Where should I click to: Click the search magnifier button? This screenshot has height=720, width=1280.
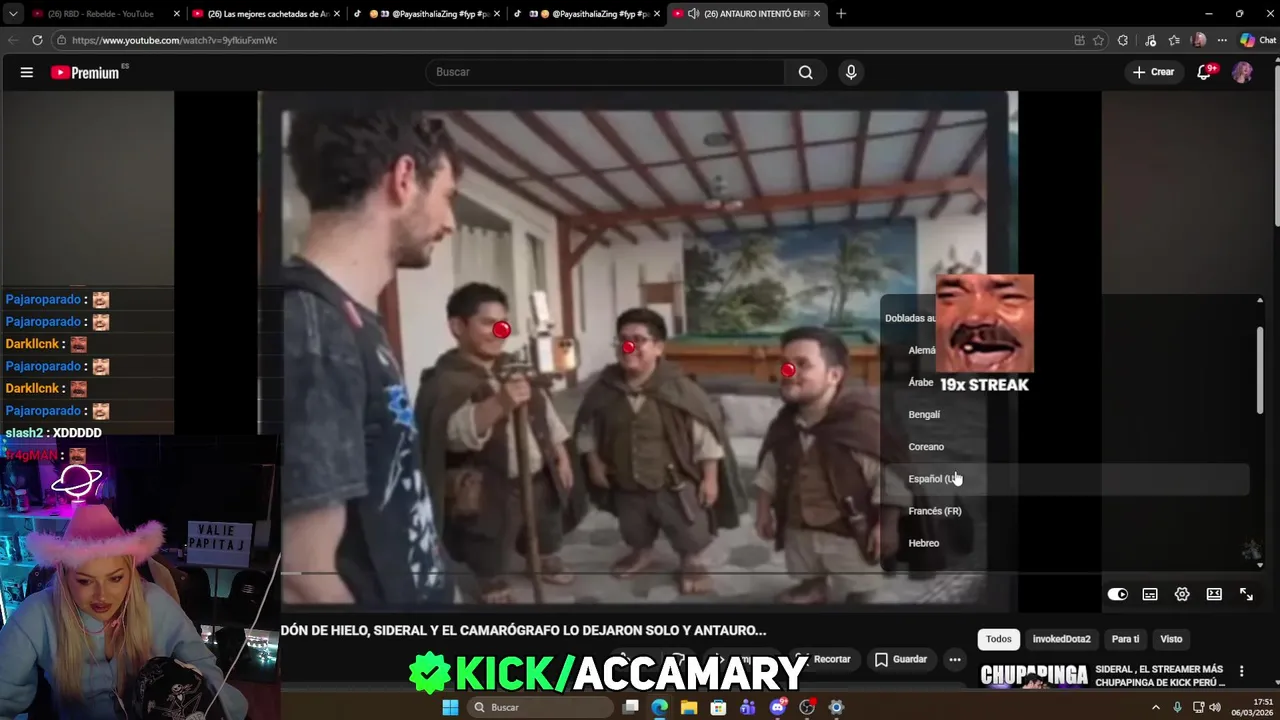(806, 72)
